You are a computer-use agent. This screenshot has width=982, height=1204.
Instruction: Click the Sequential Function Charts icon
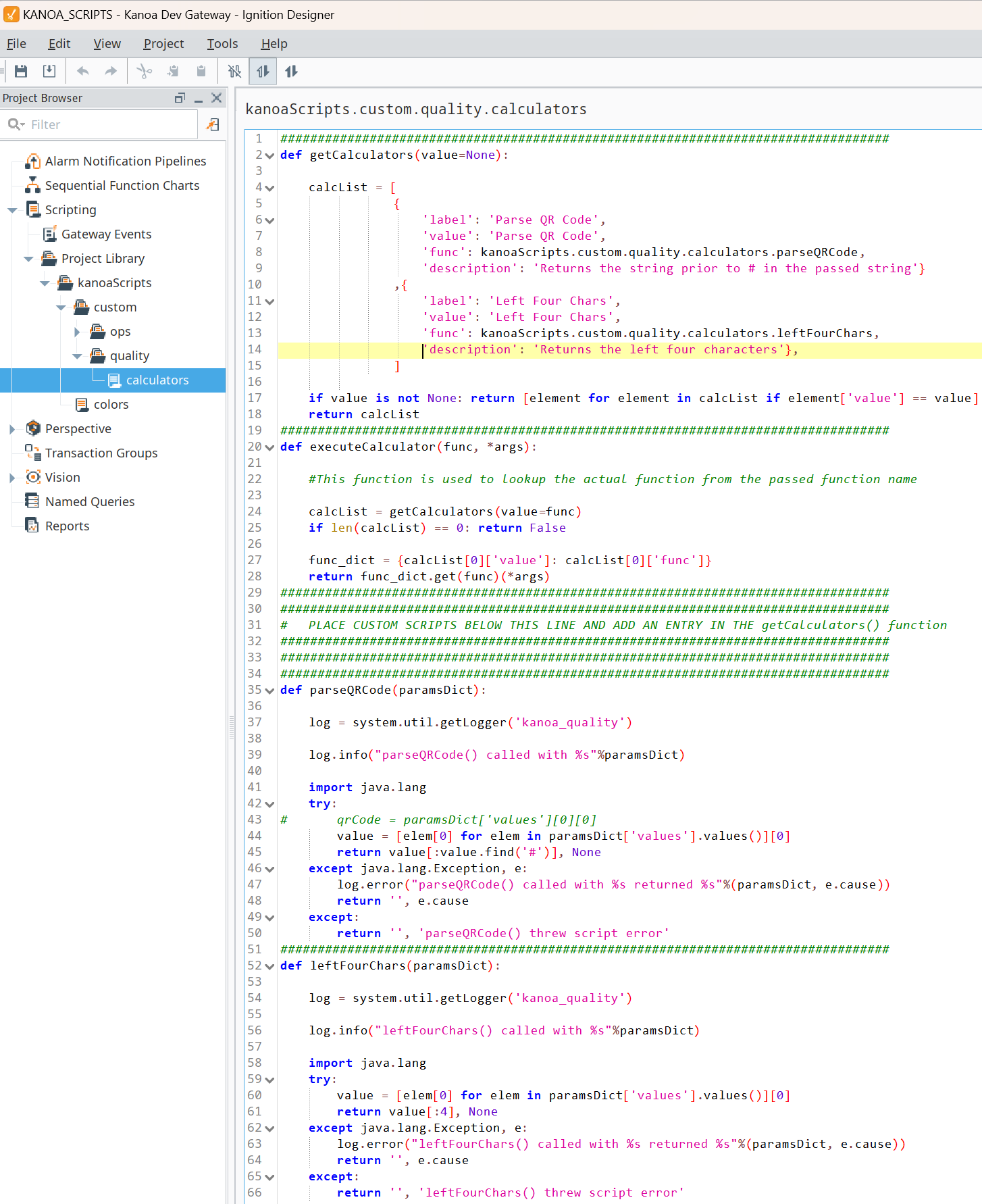pos(32,185)
